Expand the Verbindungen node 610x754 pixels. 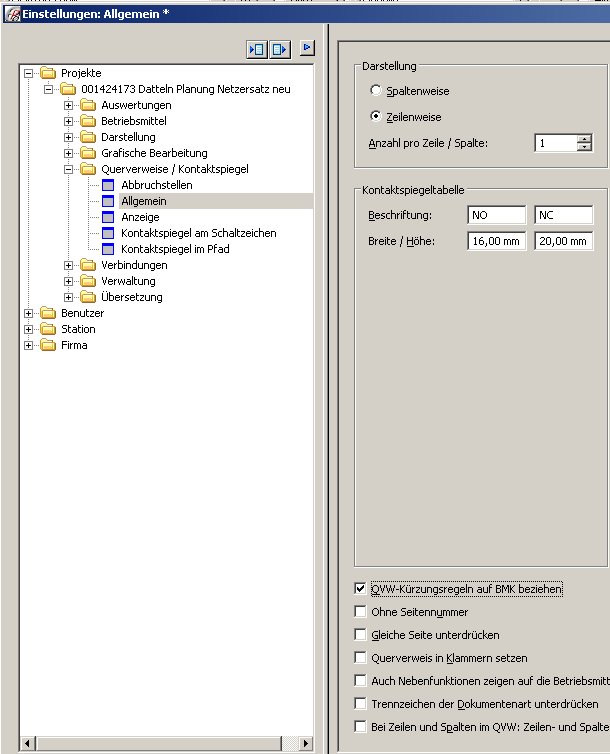(69, 265)
